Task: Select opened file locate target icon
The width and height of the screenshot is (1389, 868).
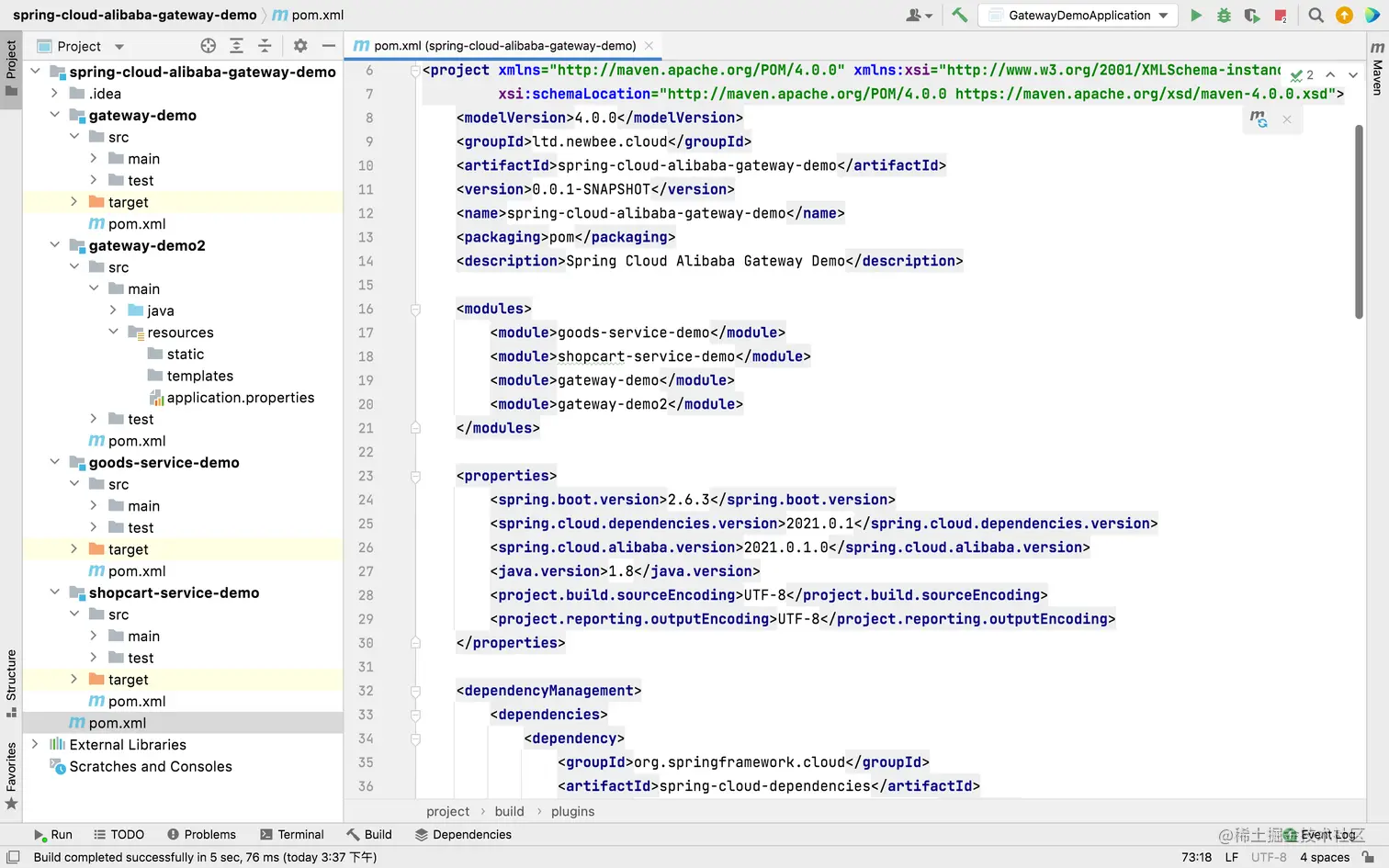Action: pos(209,46)
